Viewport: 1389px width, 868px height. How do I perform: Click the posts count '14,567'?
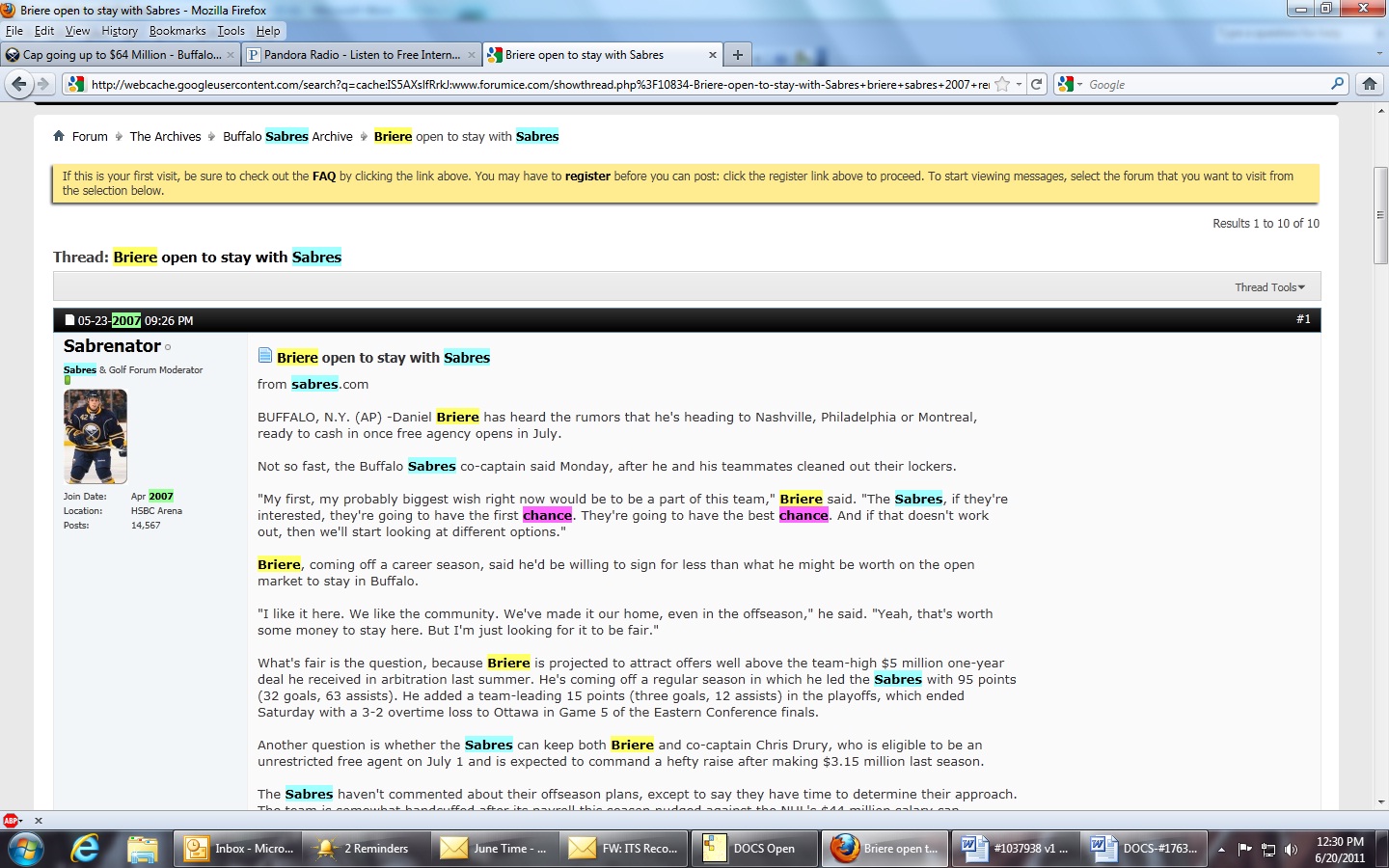[146, 526]
